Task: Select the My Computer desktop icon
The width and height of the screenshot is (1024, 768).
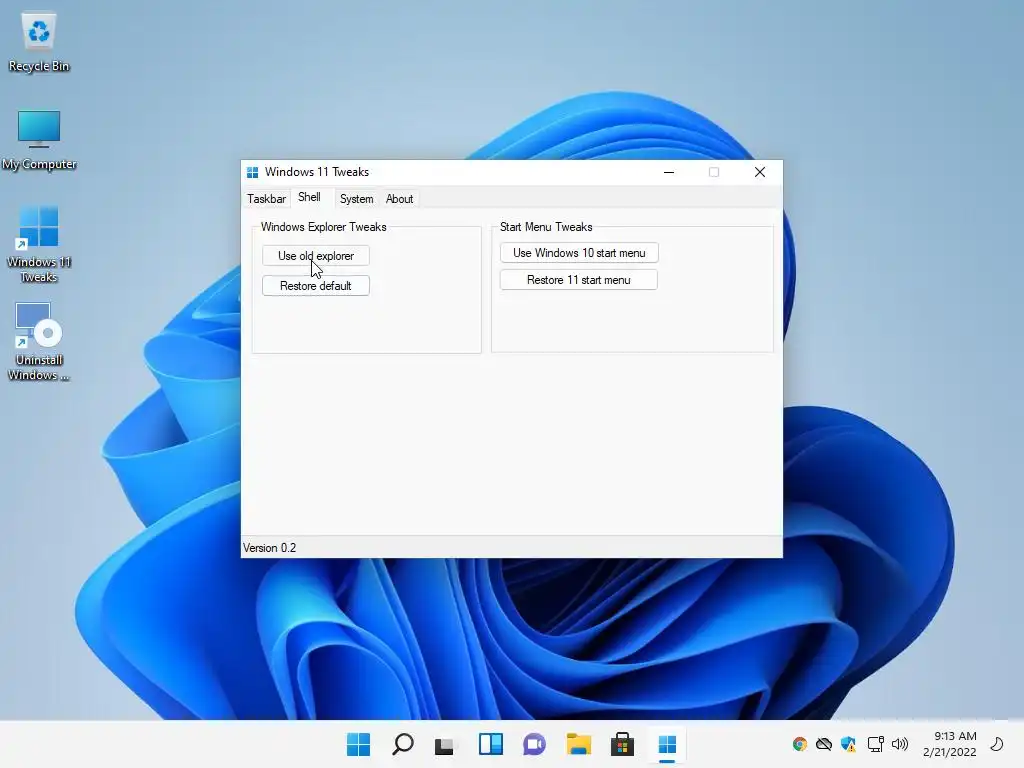Action: (x=39, y=140)
